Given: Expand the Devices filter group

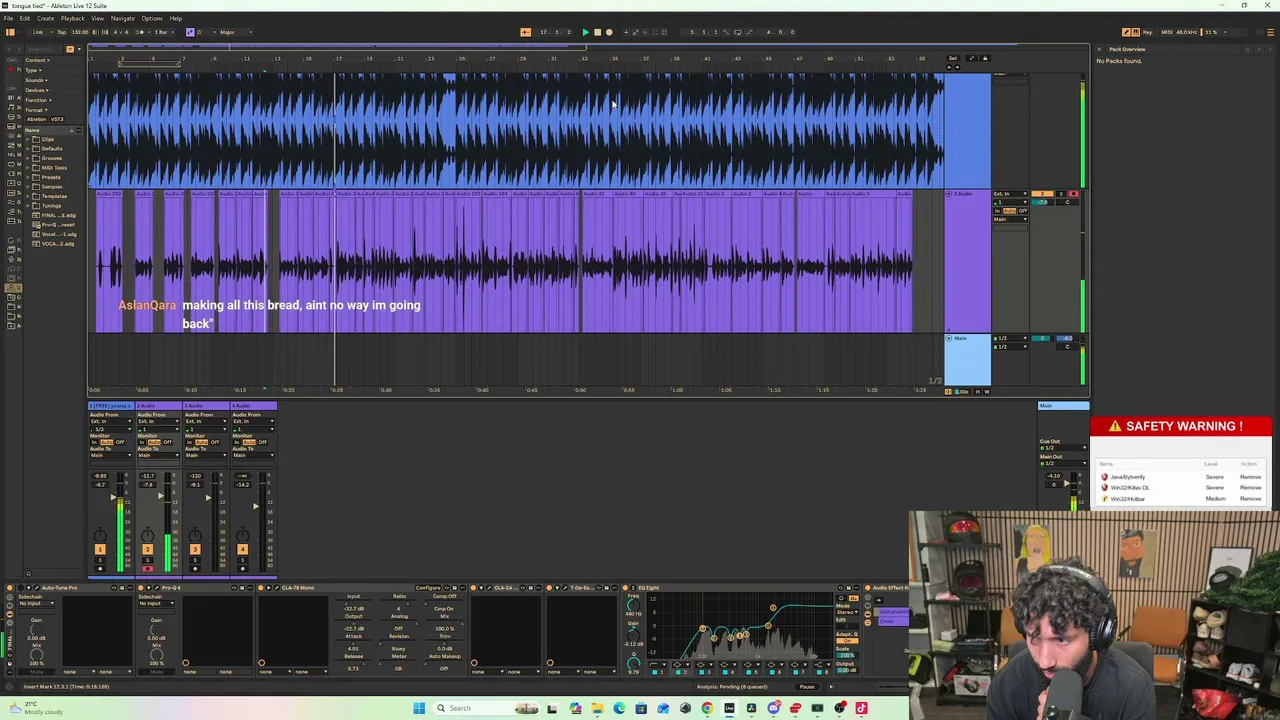Looking at the screenshot, I should 37,90.
